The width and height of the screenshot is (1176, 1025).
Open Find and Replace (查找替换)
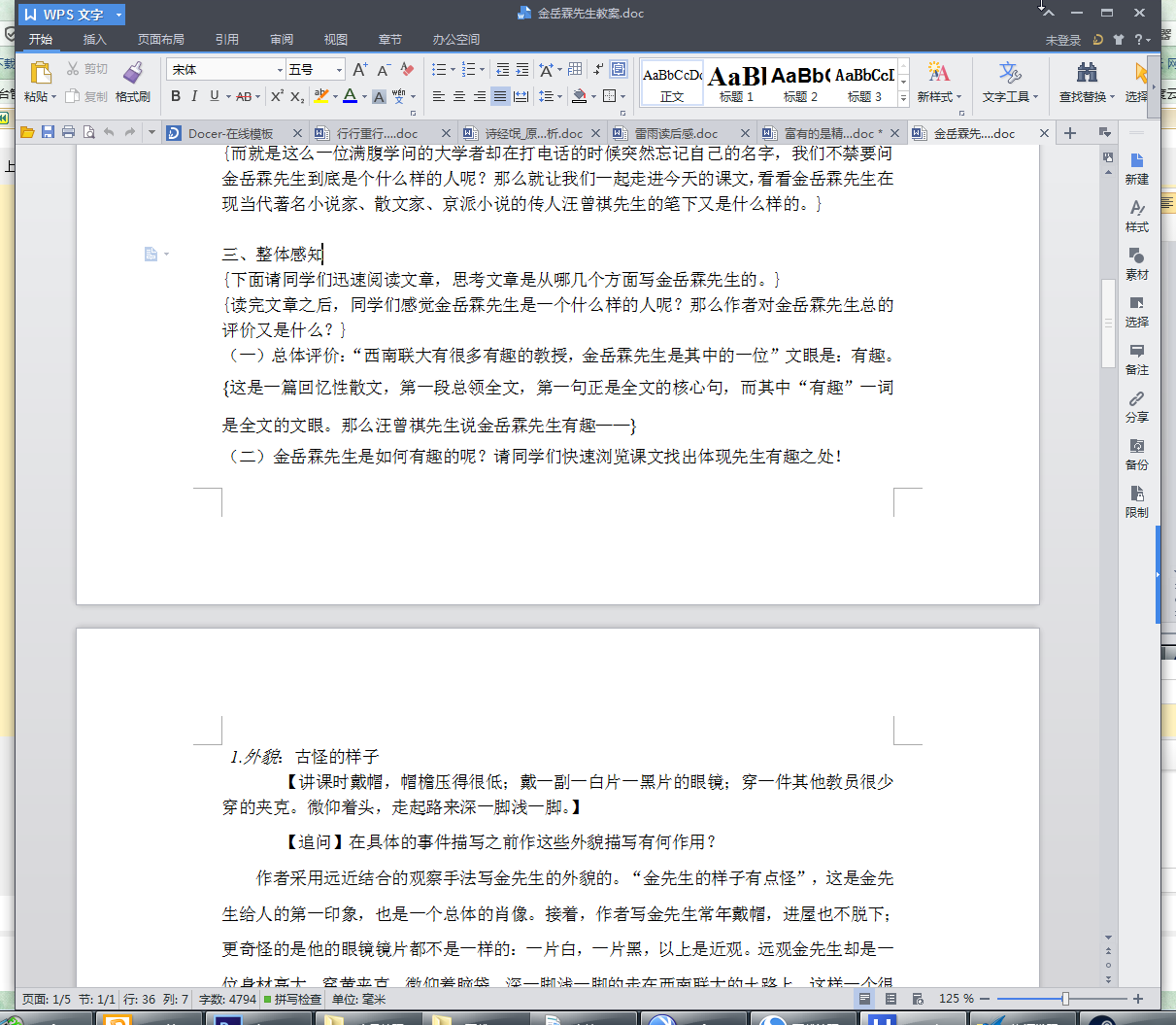(x=1087, y=83)
